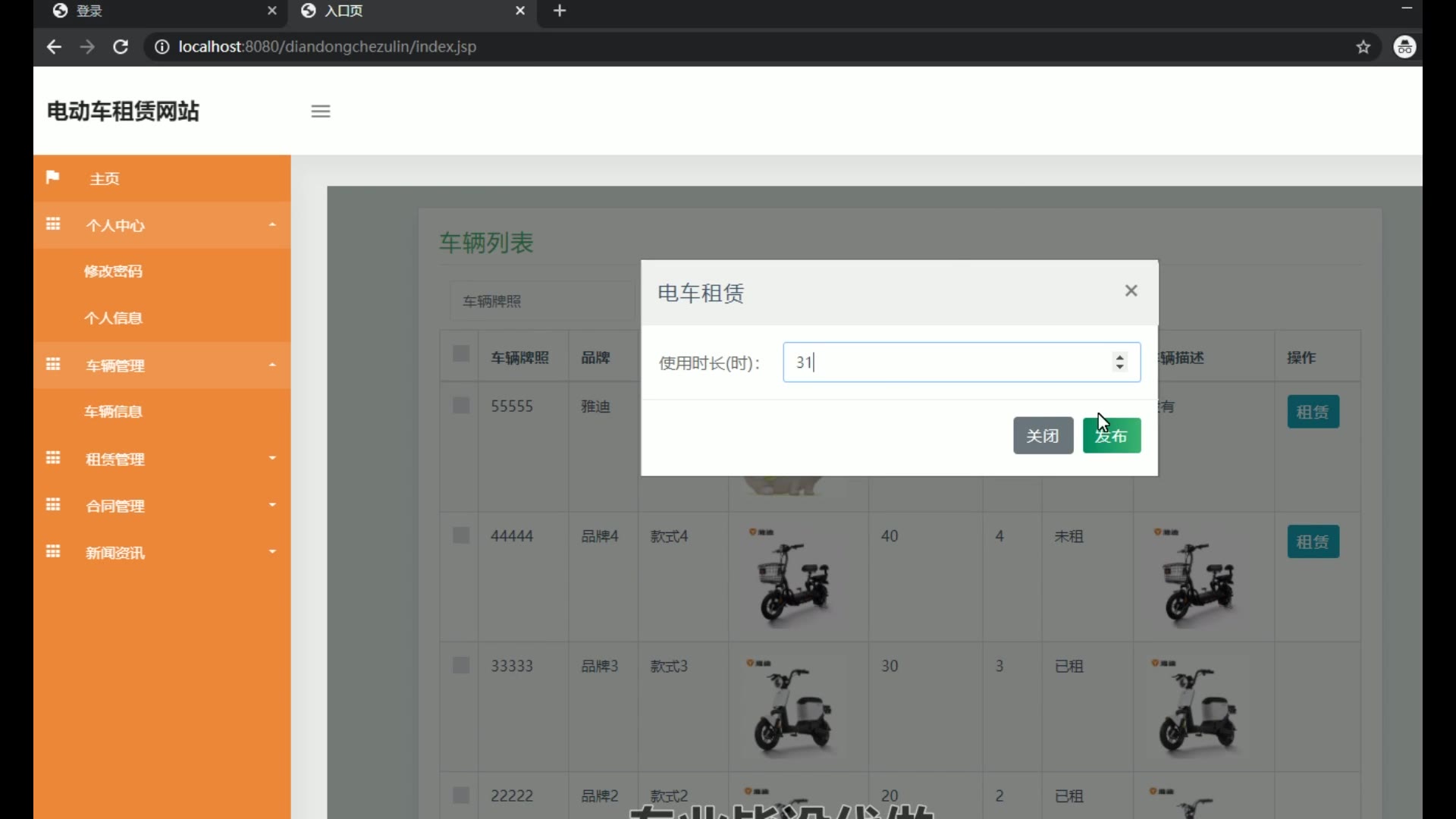Click the 车辆列表 heading
Image resolution: width=1456 pixels, height=819 pixels.
point(486,243)
